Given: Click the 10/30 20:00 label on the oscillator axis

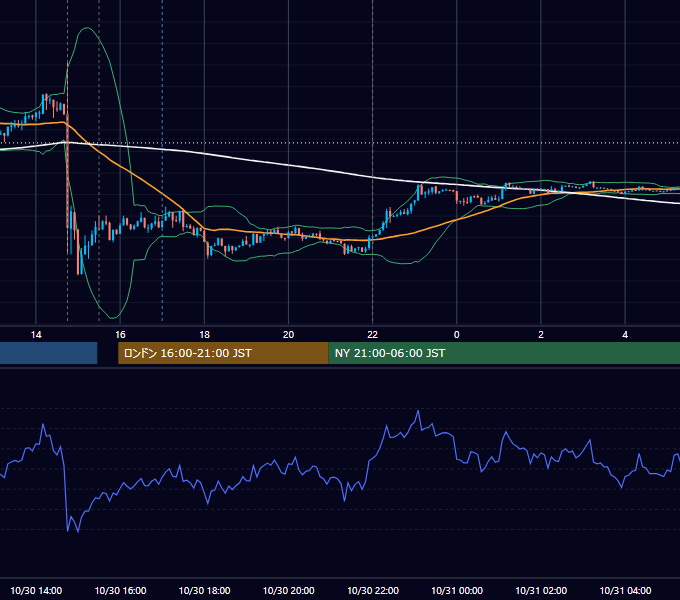Looking at the screenshot, I should pos(288,590).
